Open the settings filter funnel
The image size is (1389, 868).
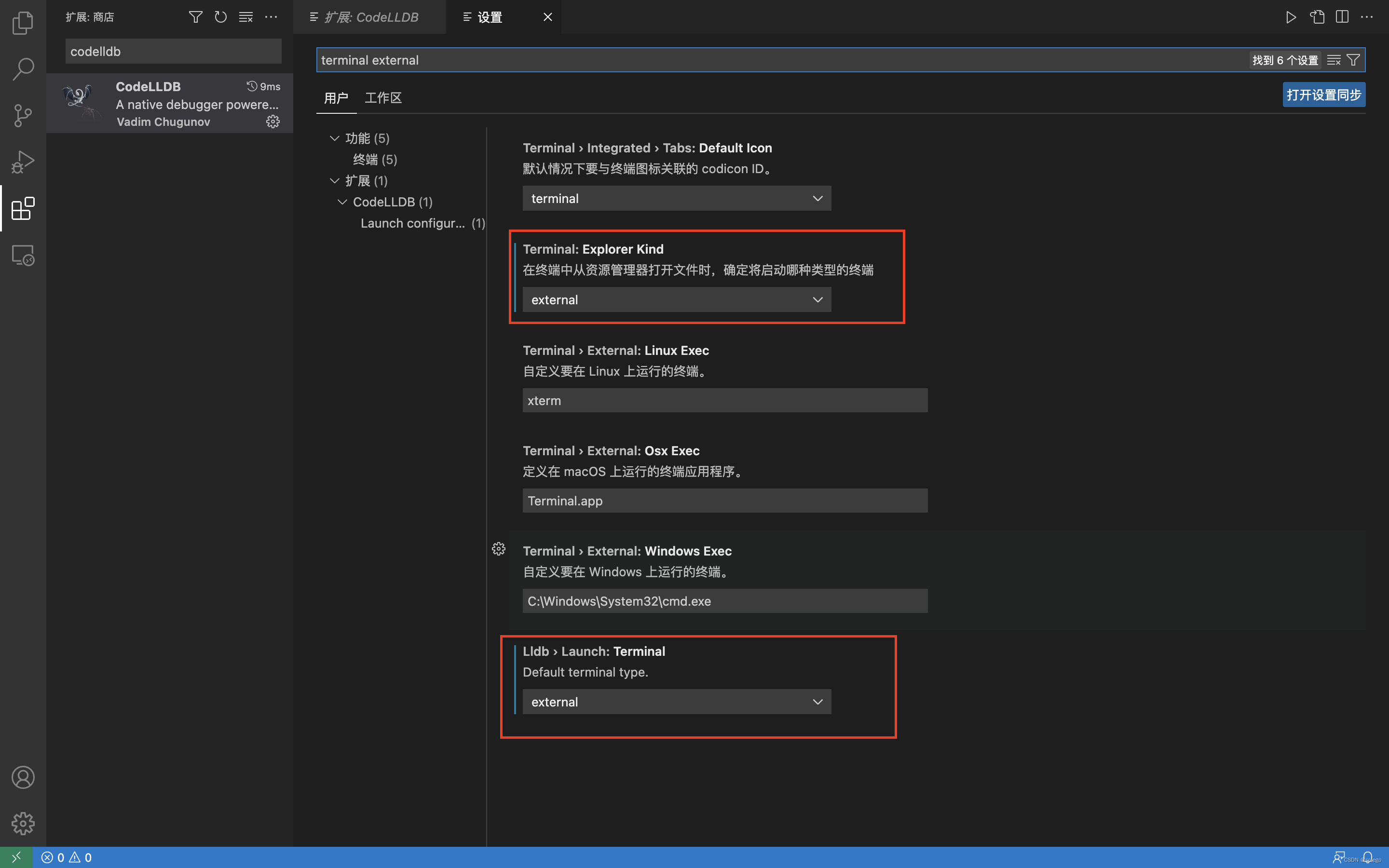[x=1353, y=60]
